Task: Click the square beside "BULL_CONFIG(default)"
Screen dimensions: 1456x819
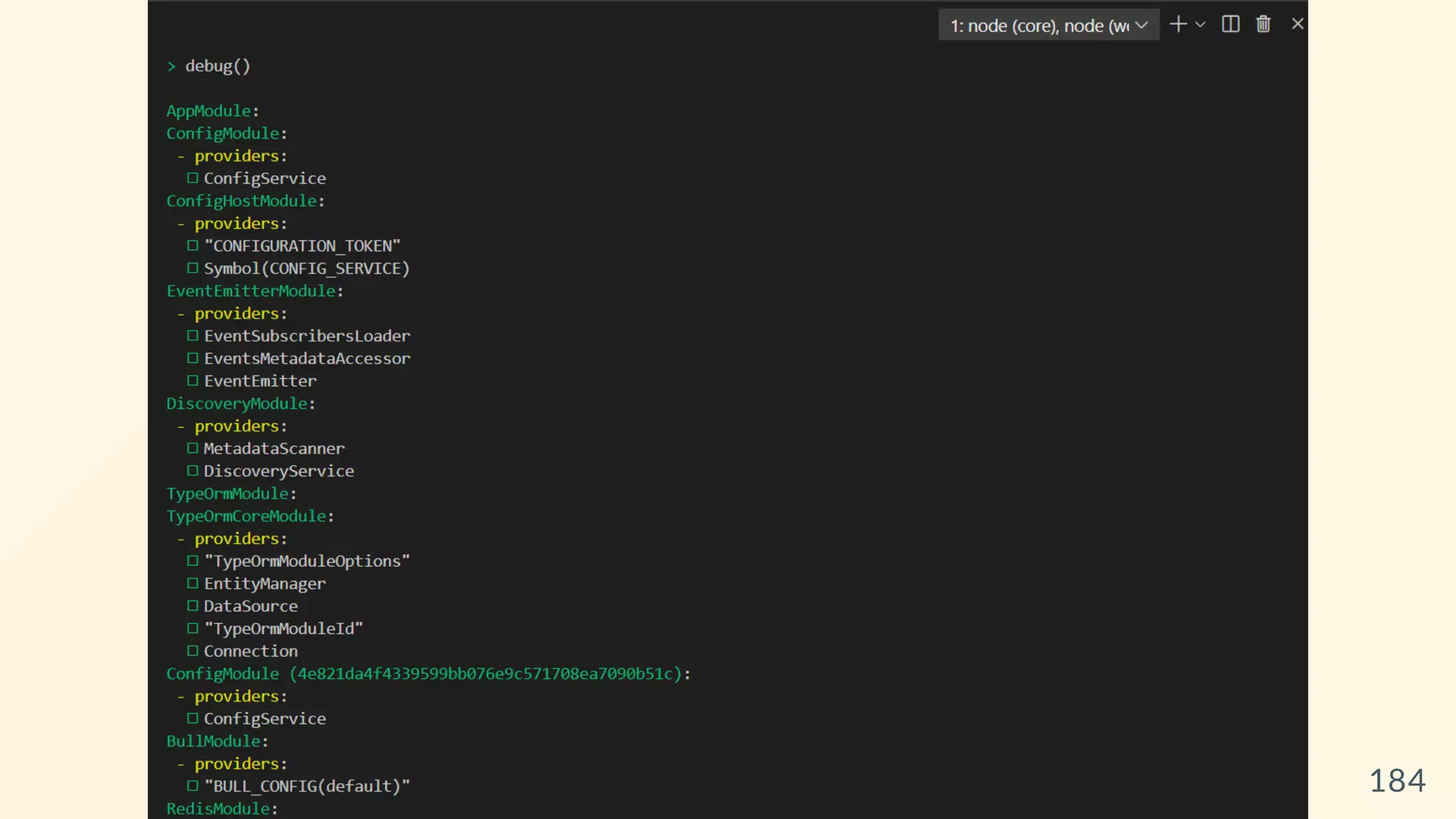Action: pos(193,786)
